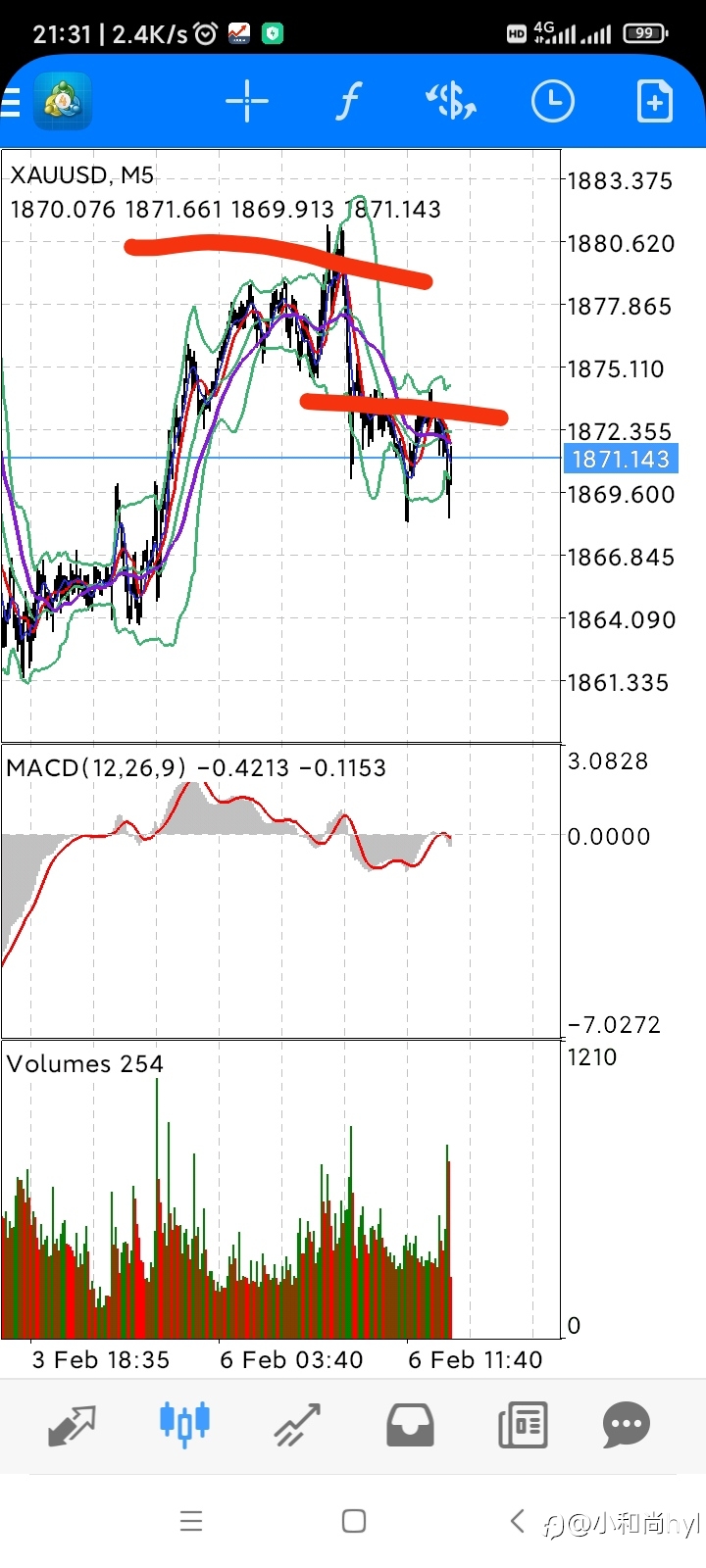The image size is (706, 1568).
Task: Tap the 3 Feb 18:35 time label
Action: [x=101, y=1360]
